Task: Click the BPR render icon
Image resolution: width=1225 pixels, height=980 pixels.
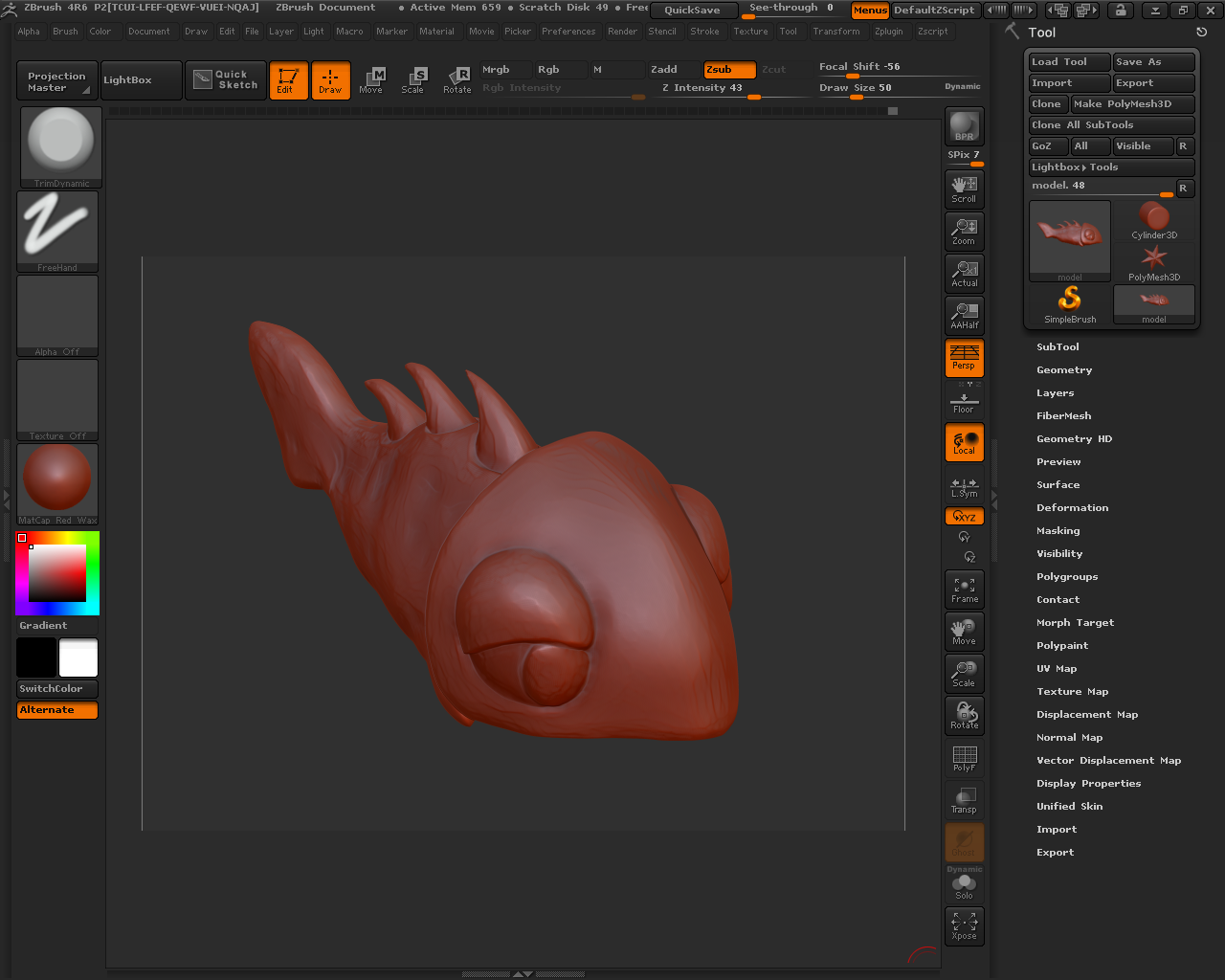Action: [964, 126]
